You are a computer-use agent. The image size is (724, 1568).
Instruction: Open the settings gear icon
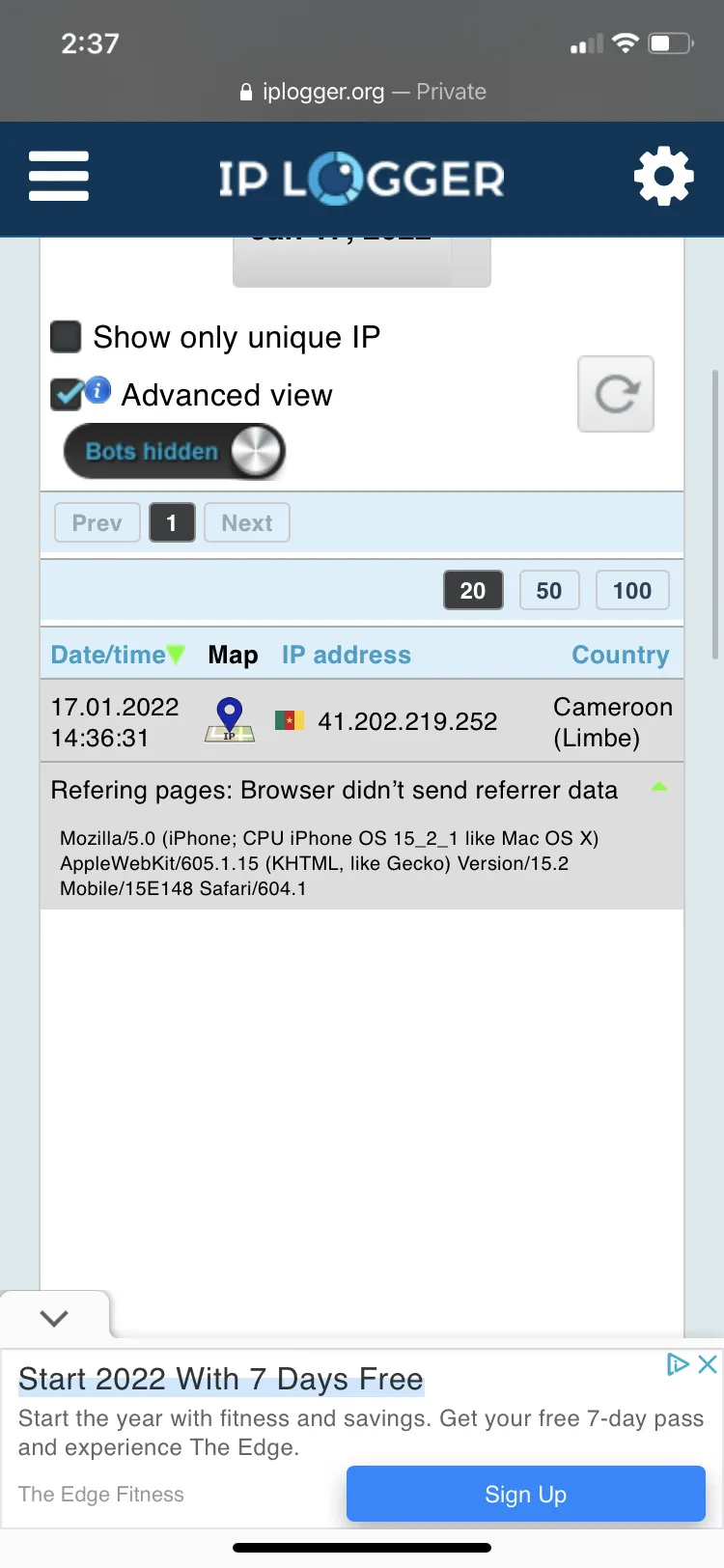[663, 176]
